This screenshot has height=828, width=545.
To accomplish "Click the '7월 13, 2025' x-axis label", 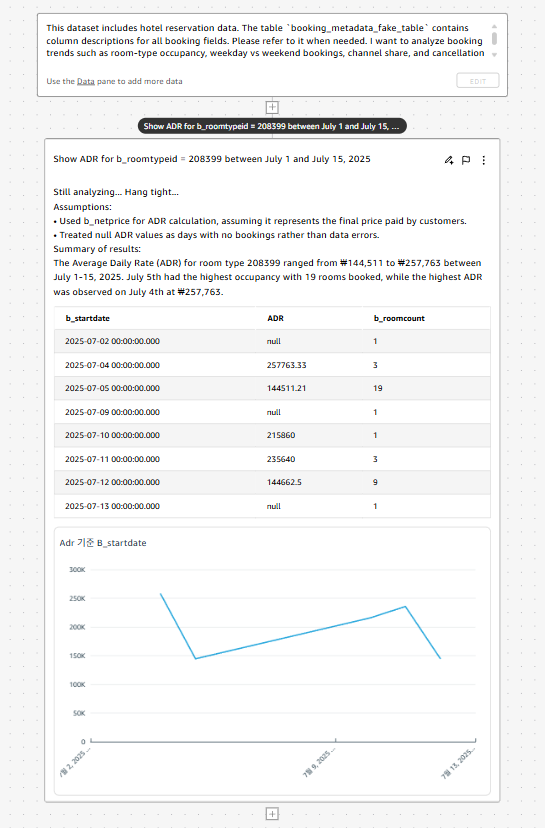I will coord(458,763).
